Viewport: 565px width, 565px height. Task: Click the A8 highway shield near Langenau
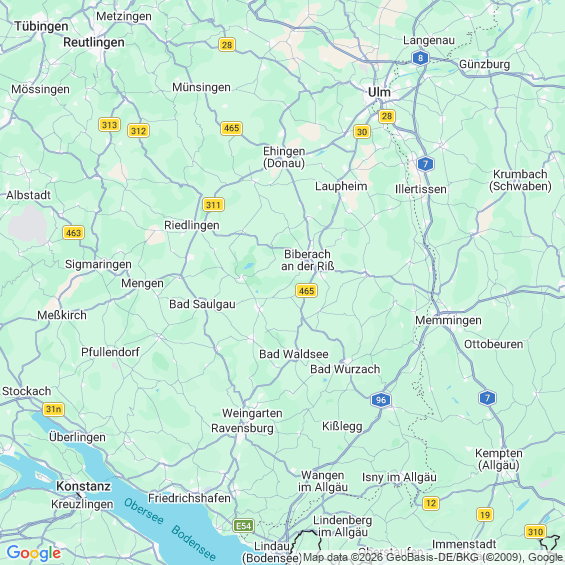click(420, 58)
